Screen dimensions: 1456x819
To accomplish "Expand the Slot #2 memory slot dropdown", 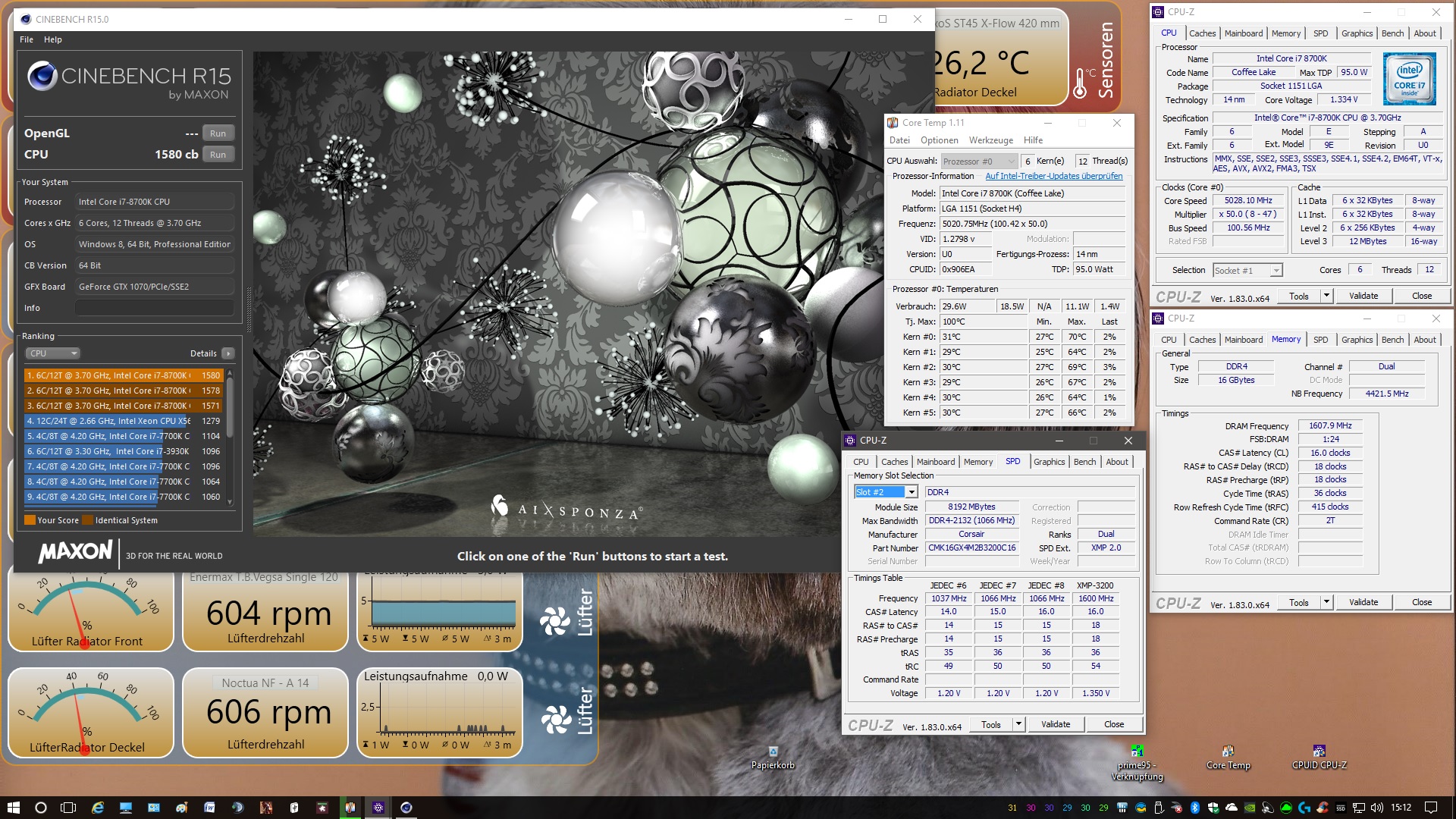I will pyautogui.click(x=912, y=492).
